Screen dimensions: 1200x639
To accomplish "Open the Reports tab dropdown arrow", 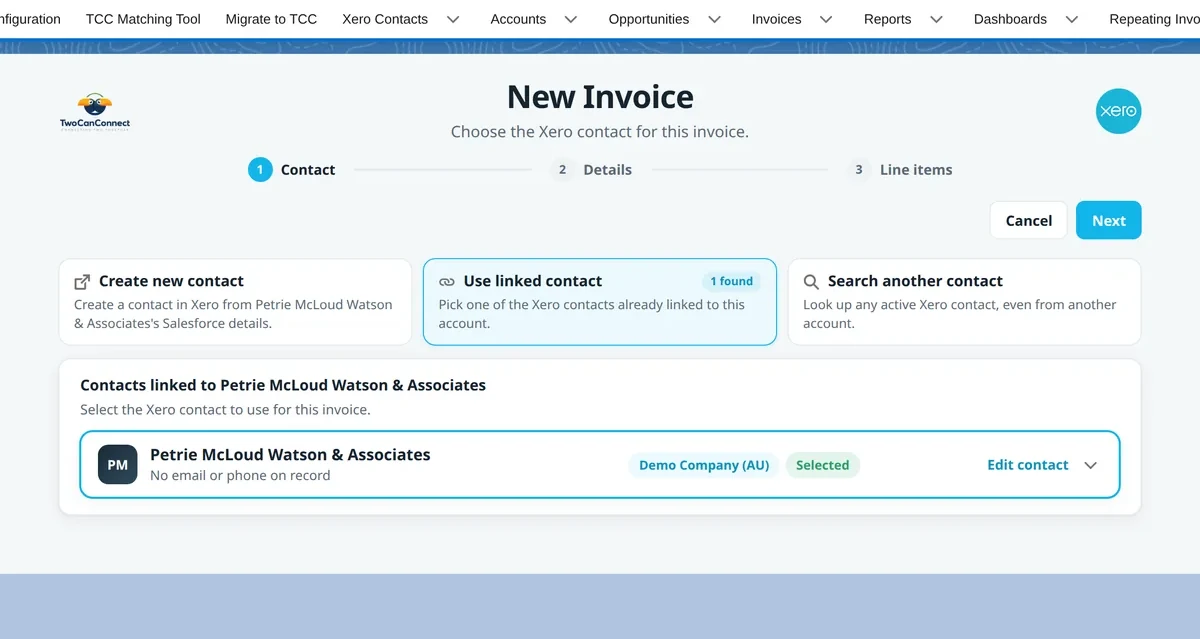I will 936,19.
